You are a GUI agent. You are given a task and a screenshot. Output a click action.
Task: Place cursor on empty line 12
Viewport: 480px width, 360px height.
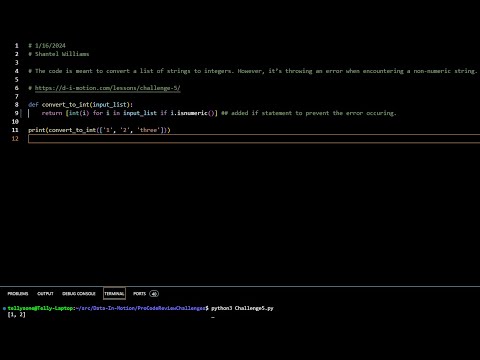click(x=254, y=139)
